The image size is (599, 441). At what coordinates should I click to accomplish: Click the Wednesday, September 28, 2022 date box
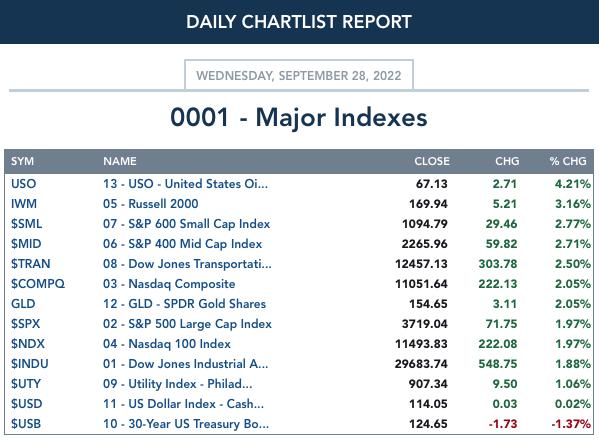tap(299, 75)
